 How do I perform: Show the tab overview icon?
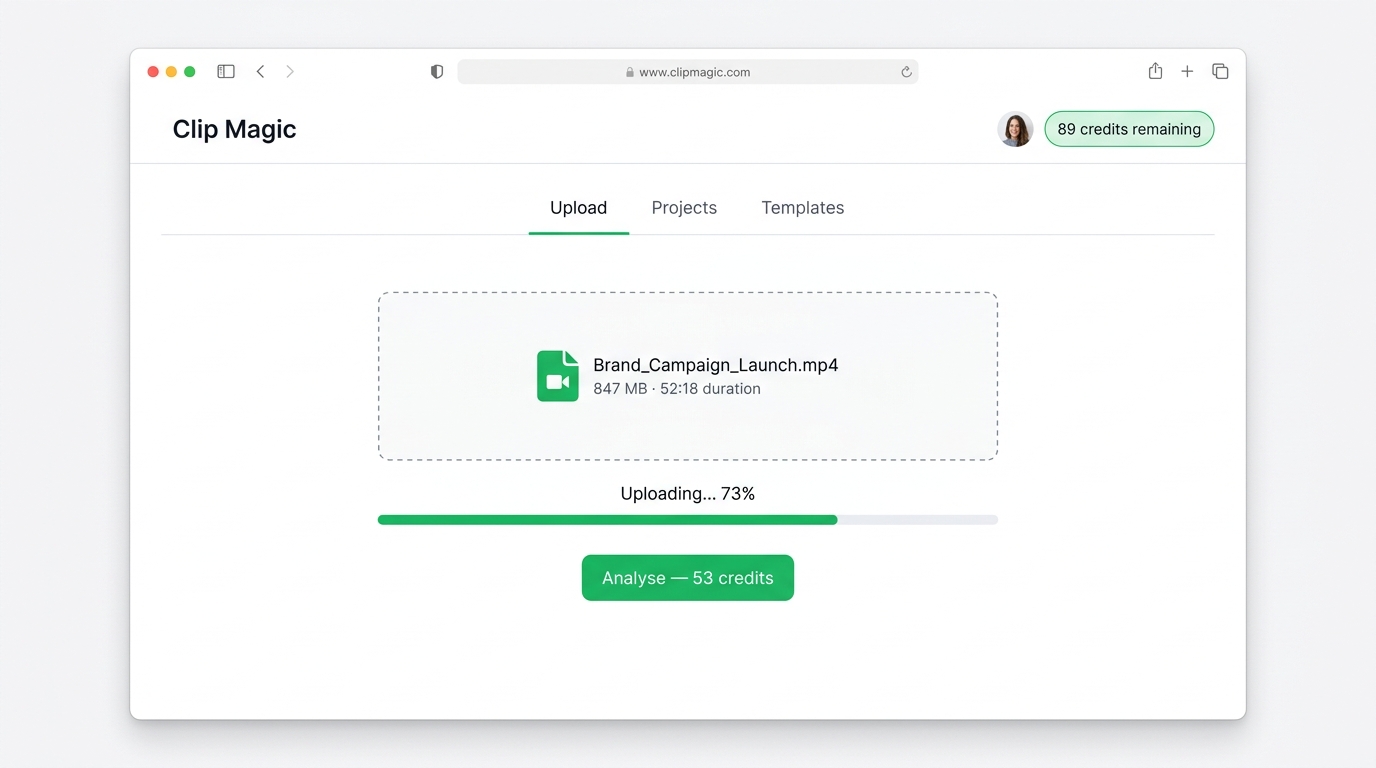pos(1220,71)
